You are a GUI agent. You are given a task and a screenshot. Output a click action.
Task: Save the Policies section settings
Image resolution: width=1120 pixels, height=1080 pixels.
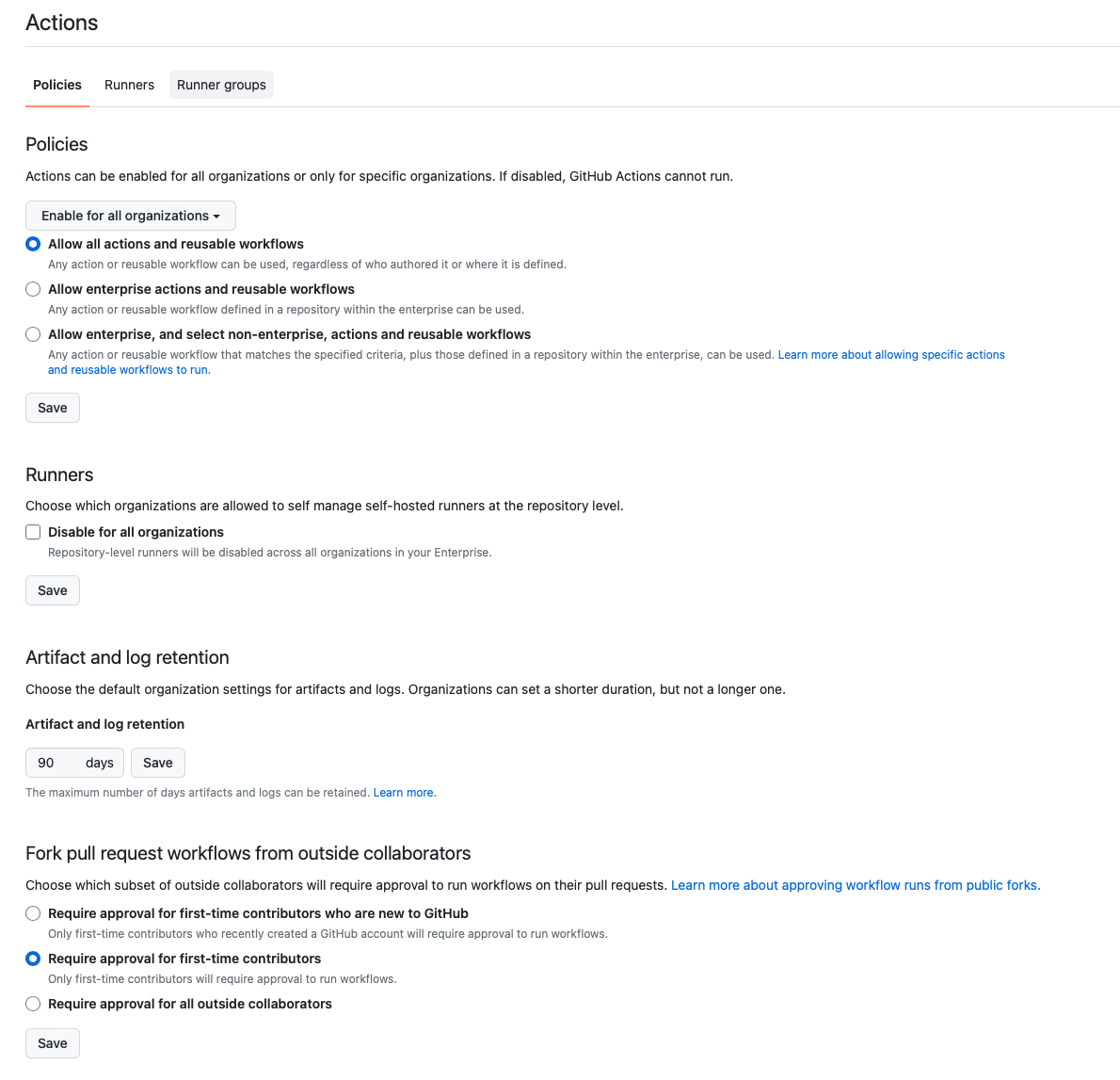point(53,408)
